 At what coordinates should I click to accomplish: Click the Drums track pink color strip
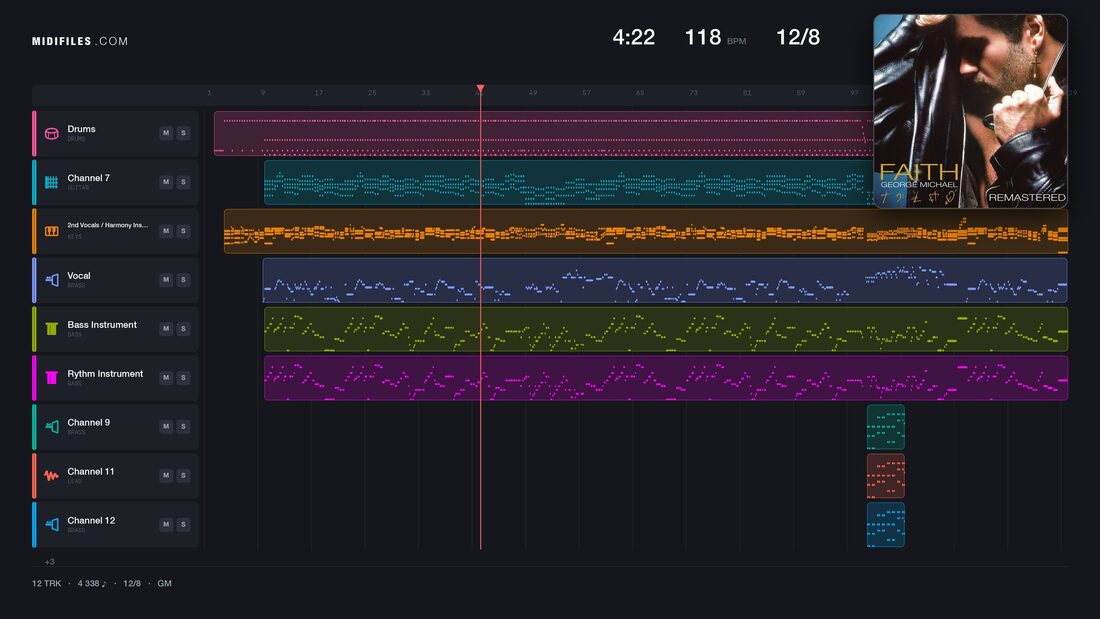34,133
